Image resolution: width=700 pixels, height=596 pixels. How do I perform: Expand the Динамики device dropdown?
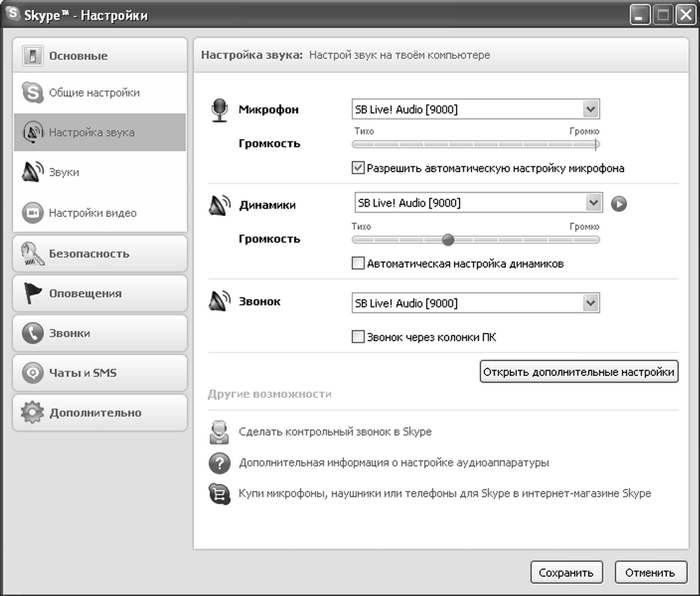[x=594, y=203]
